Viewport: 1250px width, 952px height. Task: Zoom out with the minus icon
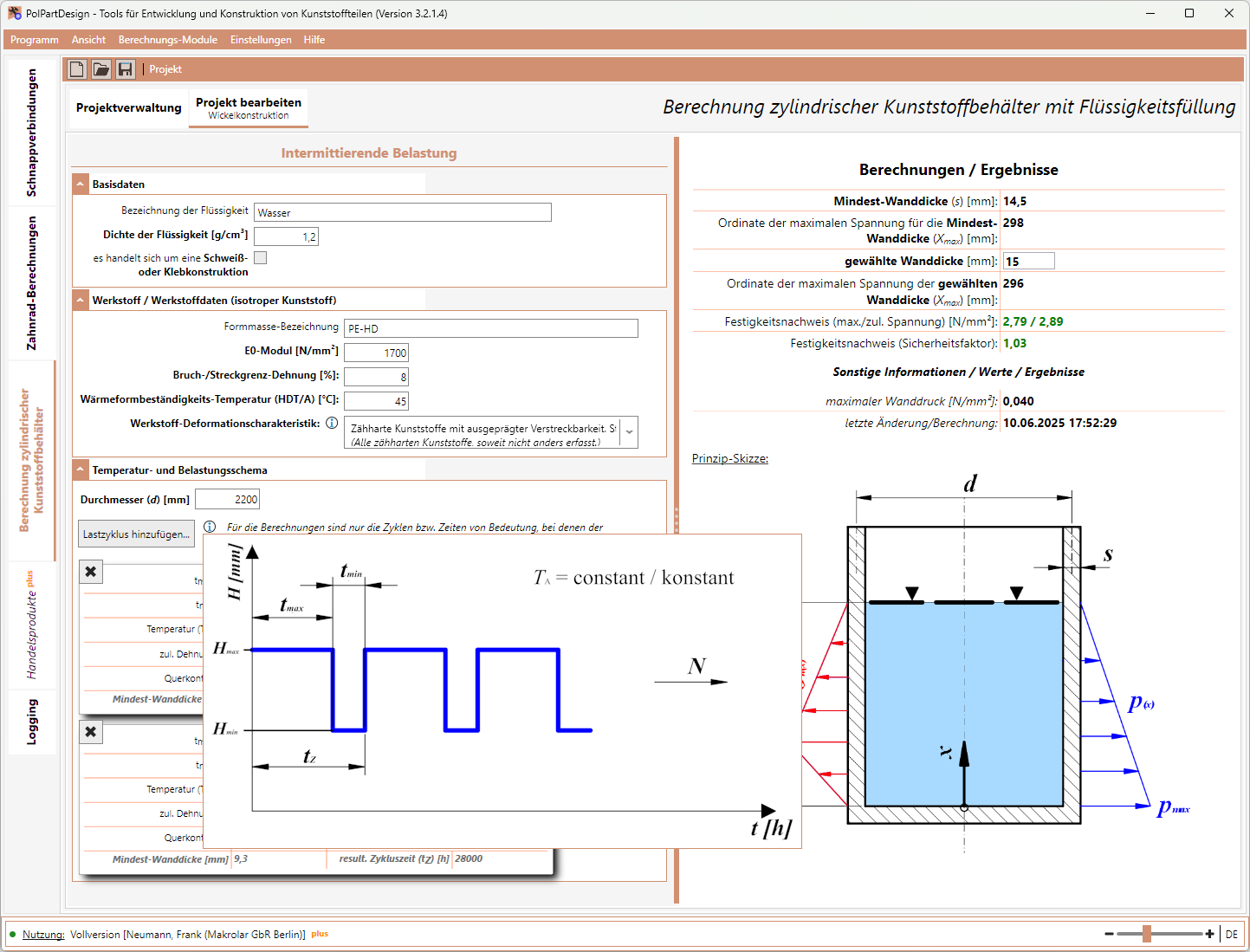tap(1109, 934)
